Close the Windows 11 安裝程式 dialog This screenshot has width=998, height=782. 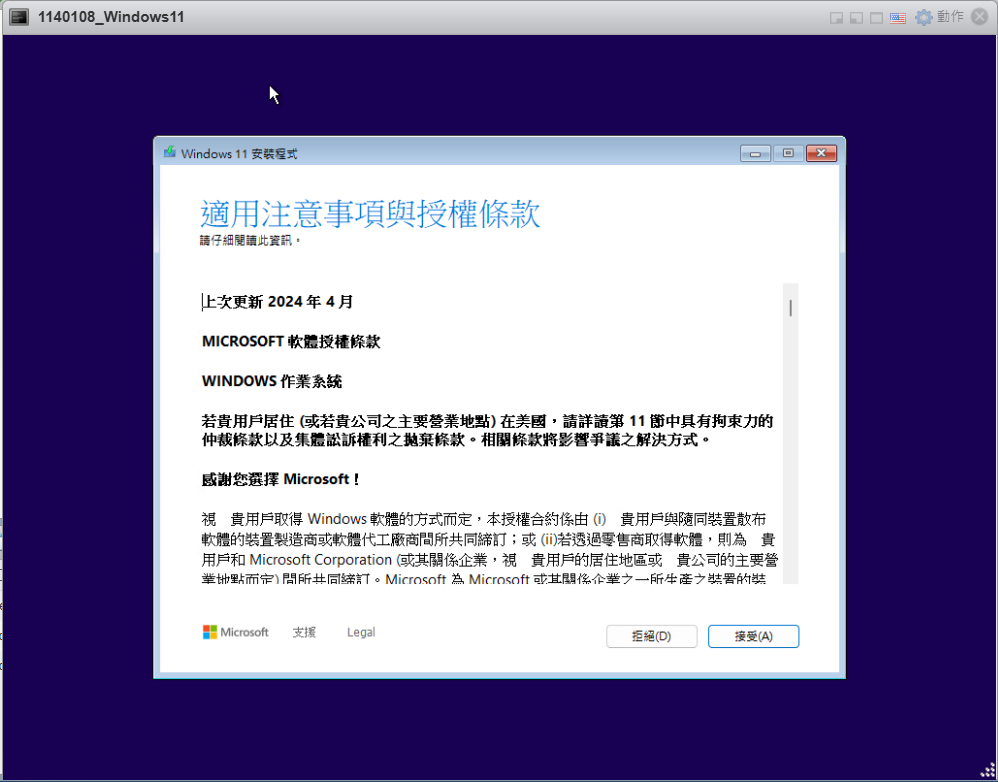(821, 153)
